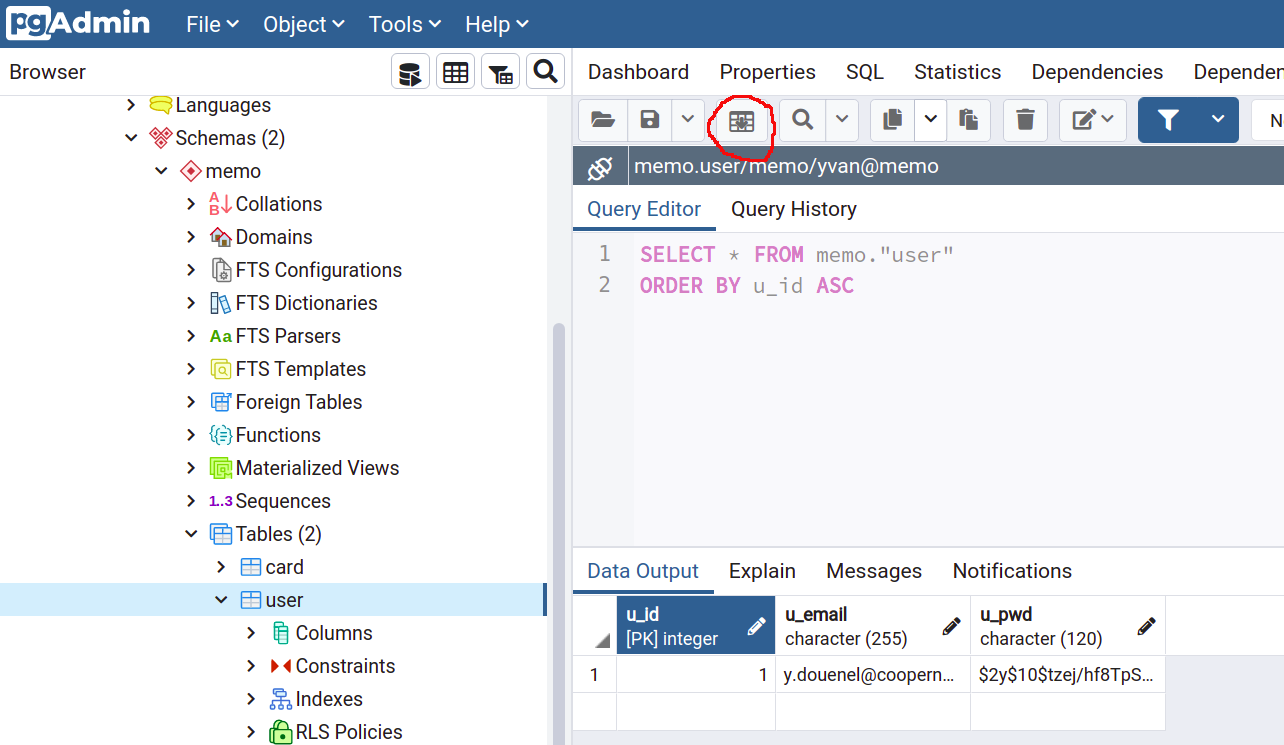Collapse the Tables (2) node
Viewport: 1284px width, 745px height.
(x=191, y=534)
